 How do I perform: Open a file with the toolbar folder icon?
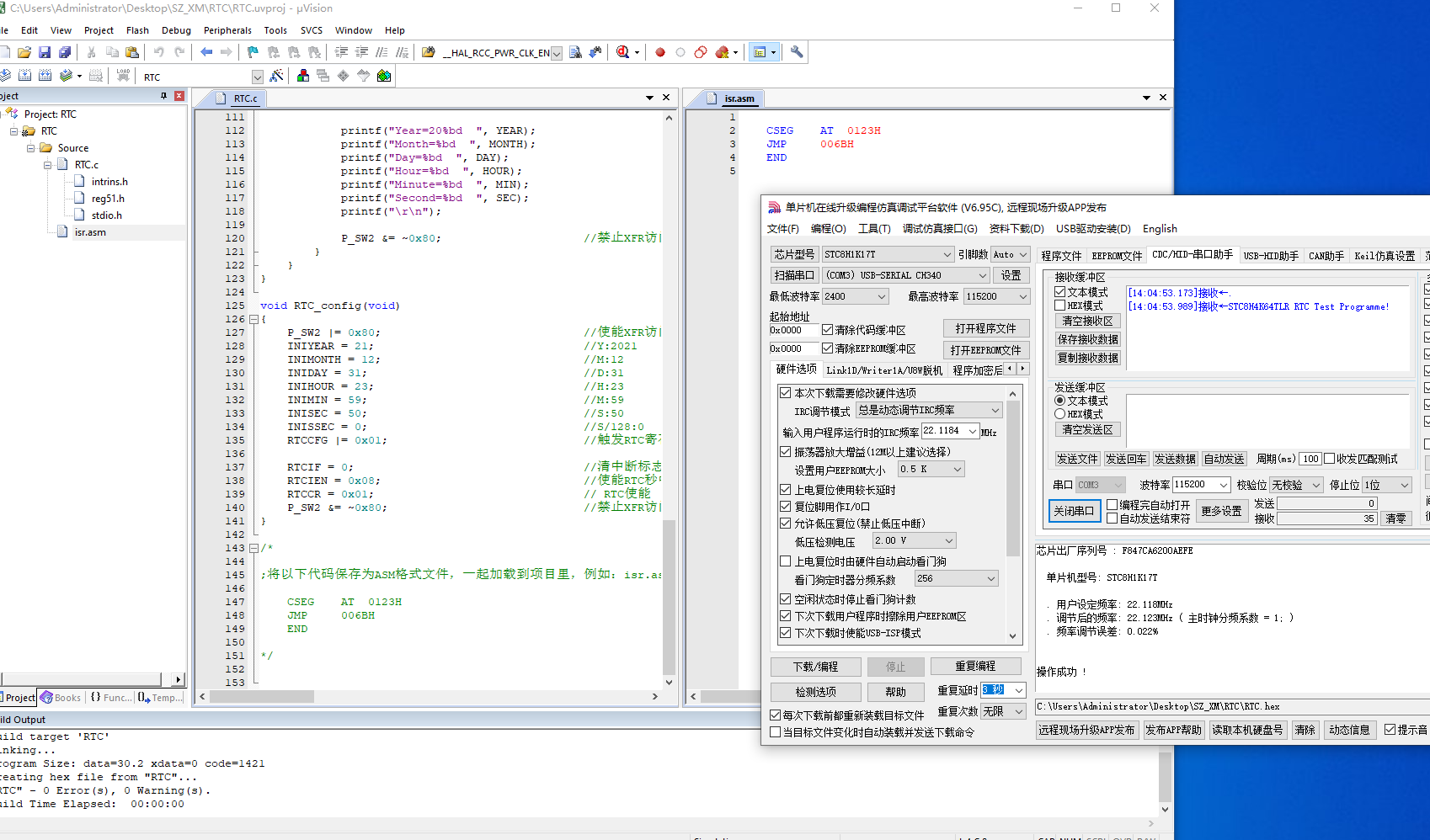pyautogui.click(x=24, y=52)
